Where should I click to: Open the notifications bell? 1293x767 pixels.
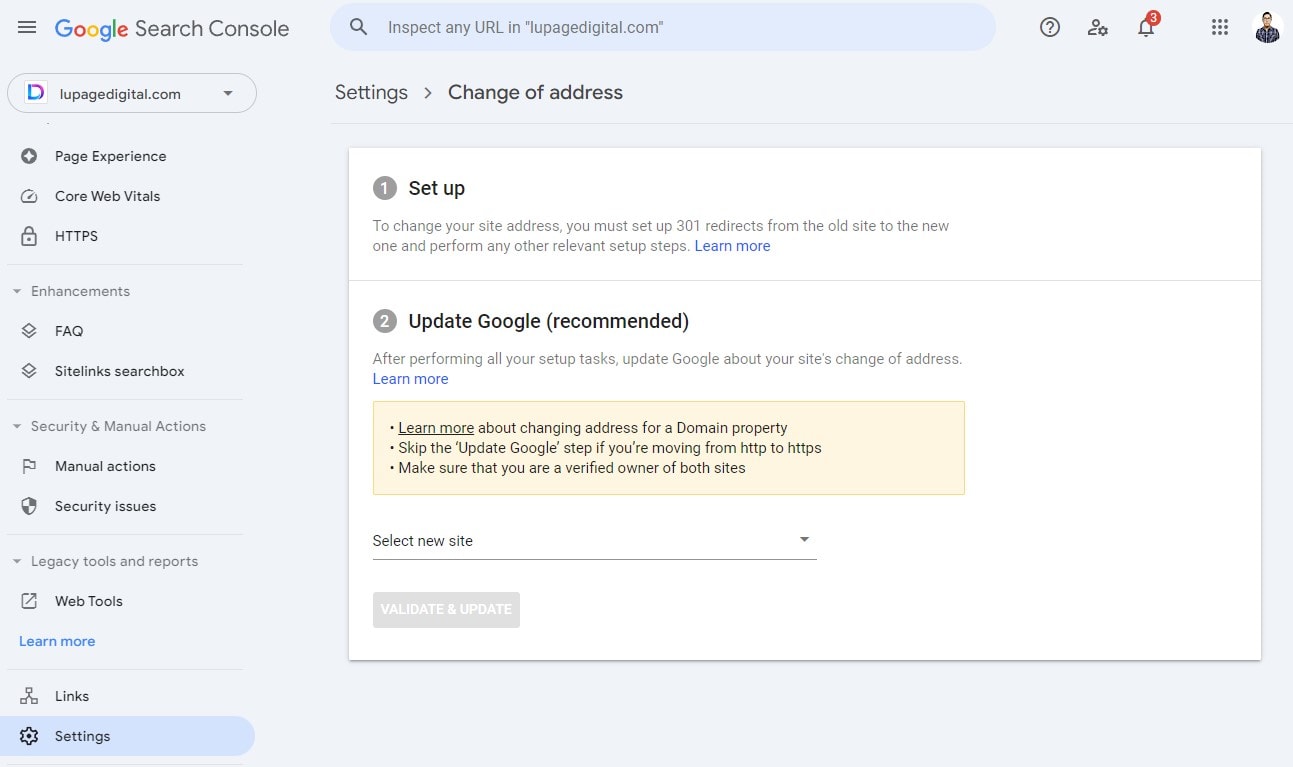pos(1146,28)
